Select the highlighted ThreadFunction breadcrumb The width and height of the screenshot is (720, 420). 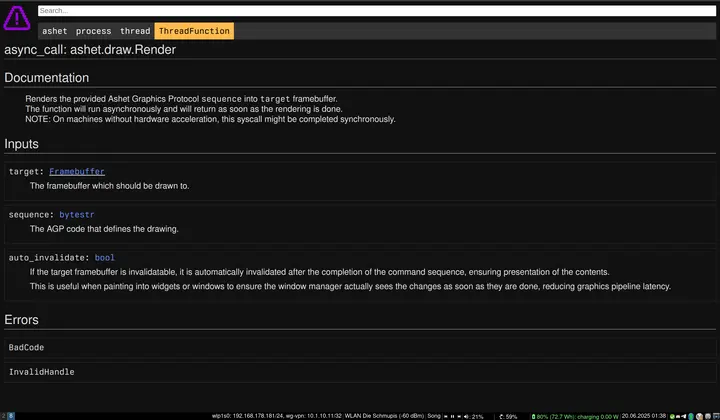coord(194,31)
